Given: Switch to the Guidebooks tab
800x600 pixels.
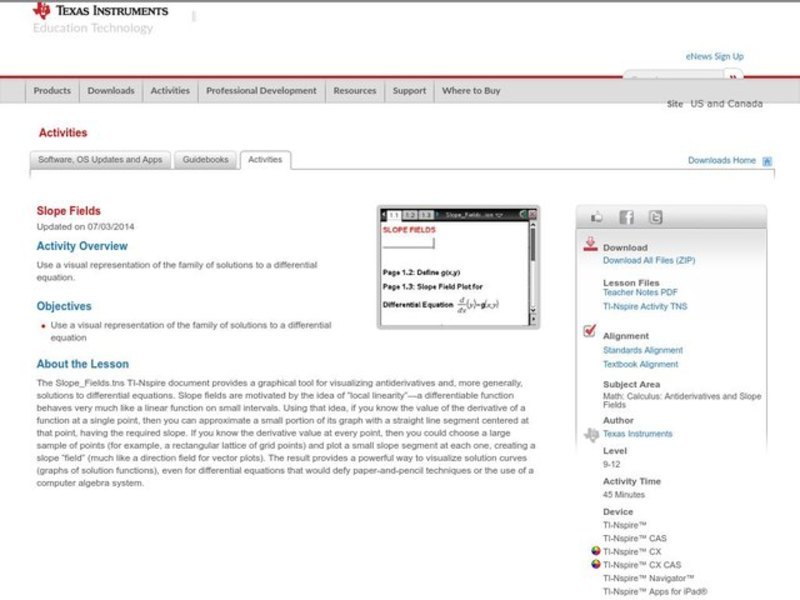Looking at the screenshot, I should tap(205, 160).
